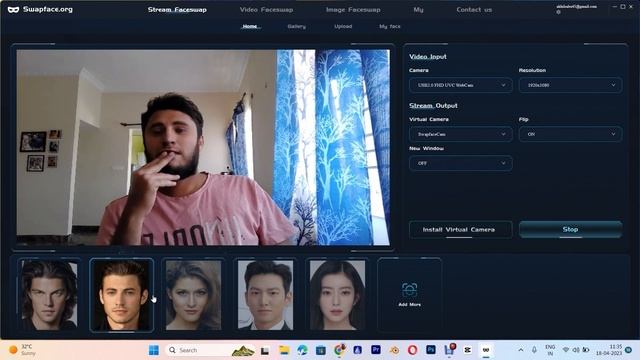Open the Windows Start menu
This screenshot has height=360, width=640.
[154, 350]
